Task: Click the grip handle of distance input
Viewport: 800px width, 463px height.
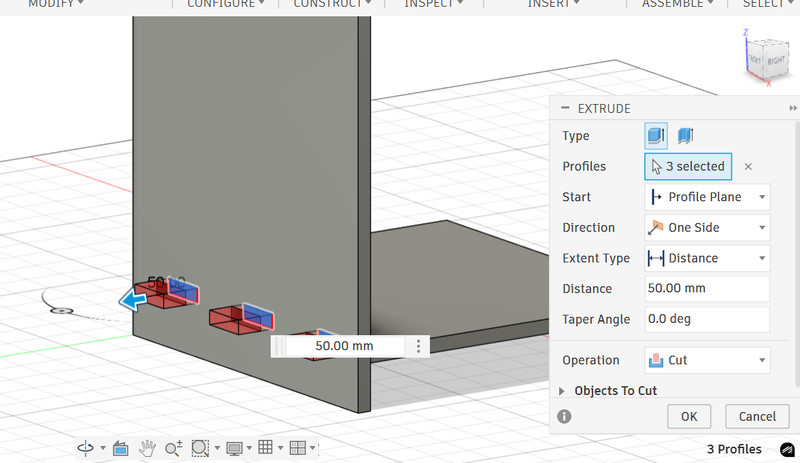Action: 278,346
